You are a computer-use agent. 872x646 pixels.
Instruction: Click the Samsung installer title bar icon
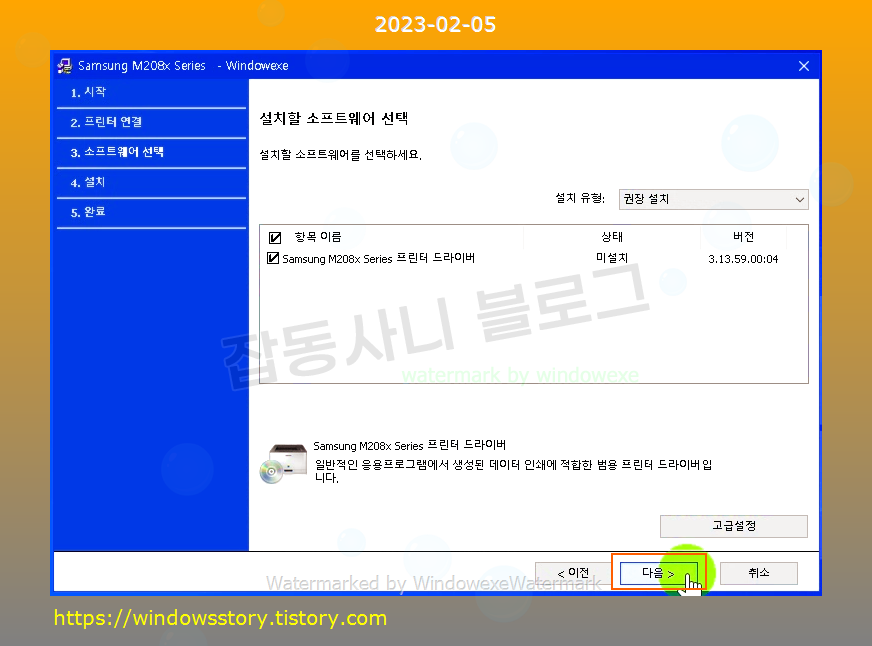click(65, 66)
